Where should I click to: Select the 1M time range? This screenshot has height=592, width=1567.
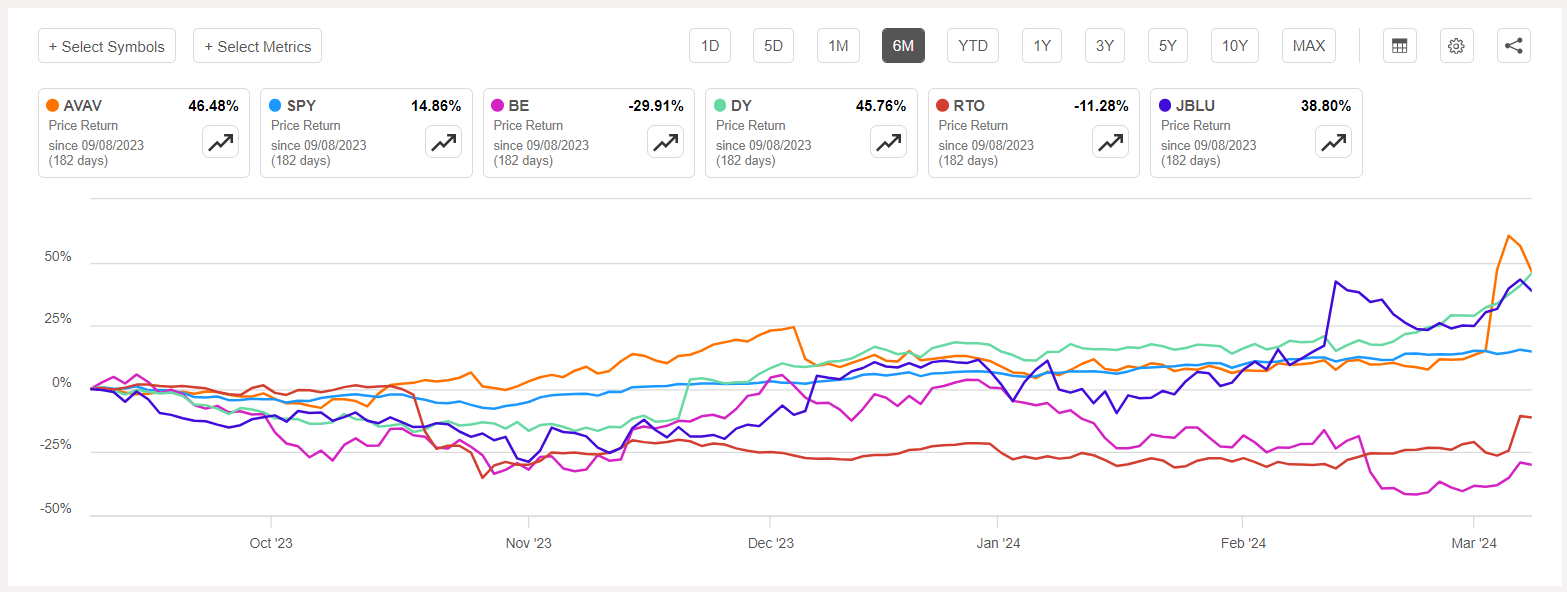coord(838,46)
